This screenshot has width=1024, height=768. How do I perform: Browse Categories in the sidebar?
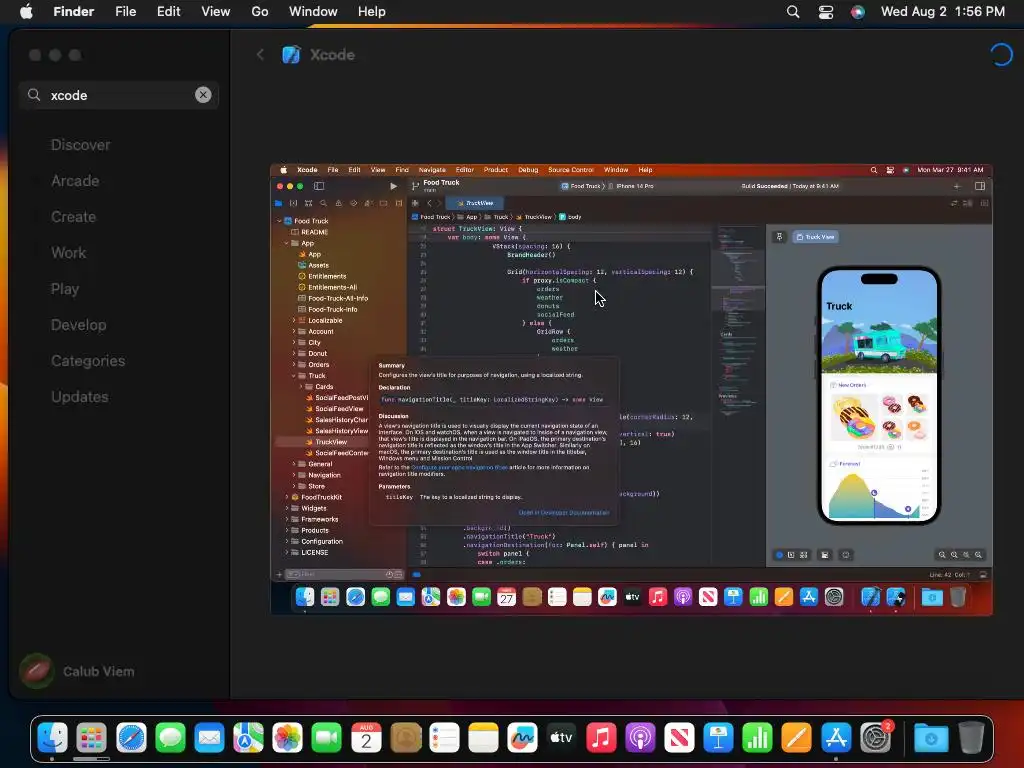pyautogui.click(x=88, y=360)
